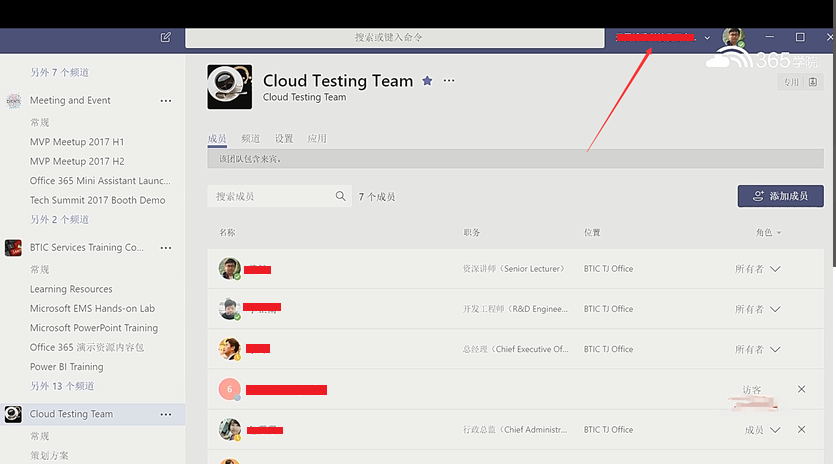Viewport: 836px width, 464px height.
Task: Open Microsoft PowerPoint Training channel
Action: (x=94, y=328)
